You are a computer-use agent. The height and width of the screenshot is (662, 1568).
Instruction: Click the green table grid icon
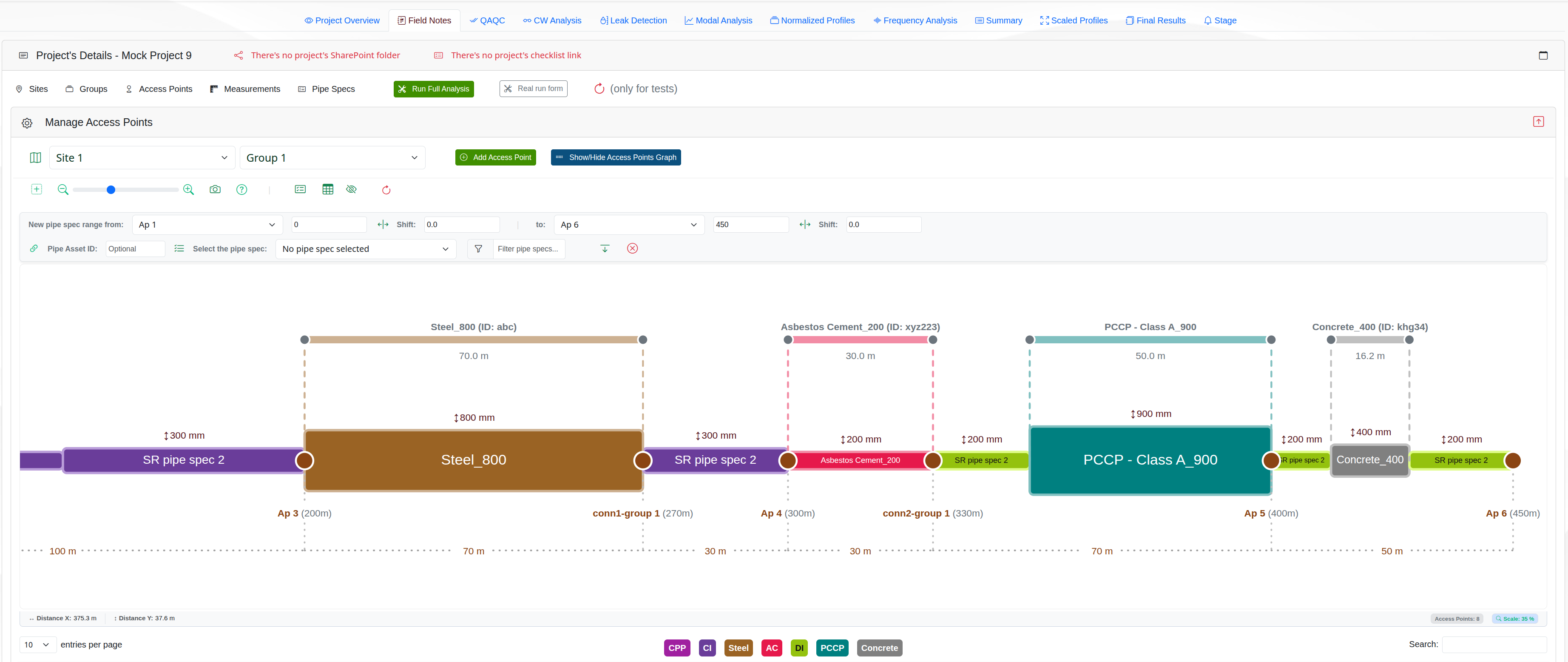click(x=328, y=189)
